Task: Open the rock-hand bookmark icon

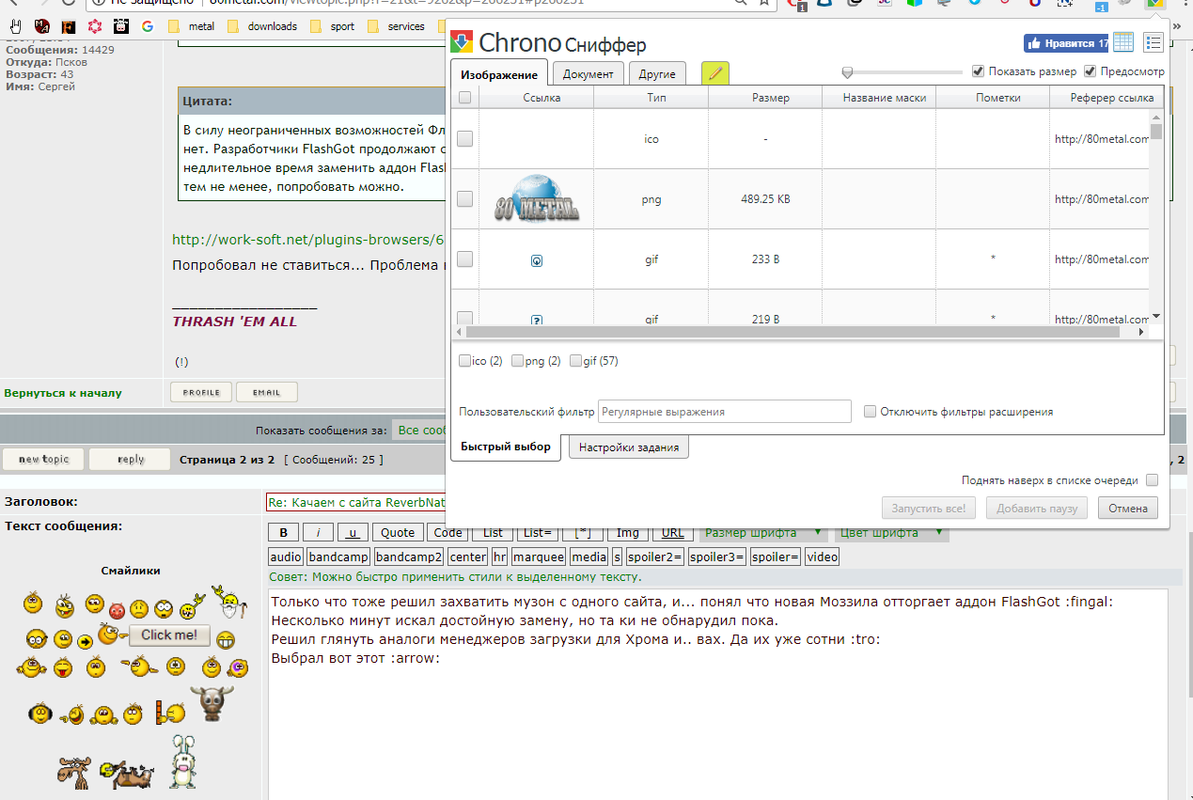Action: coord(16,26)
